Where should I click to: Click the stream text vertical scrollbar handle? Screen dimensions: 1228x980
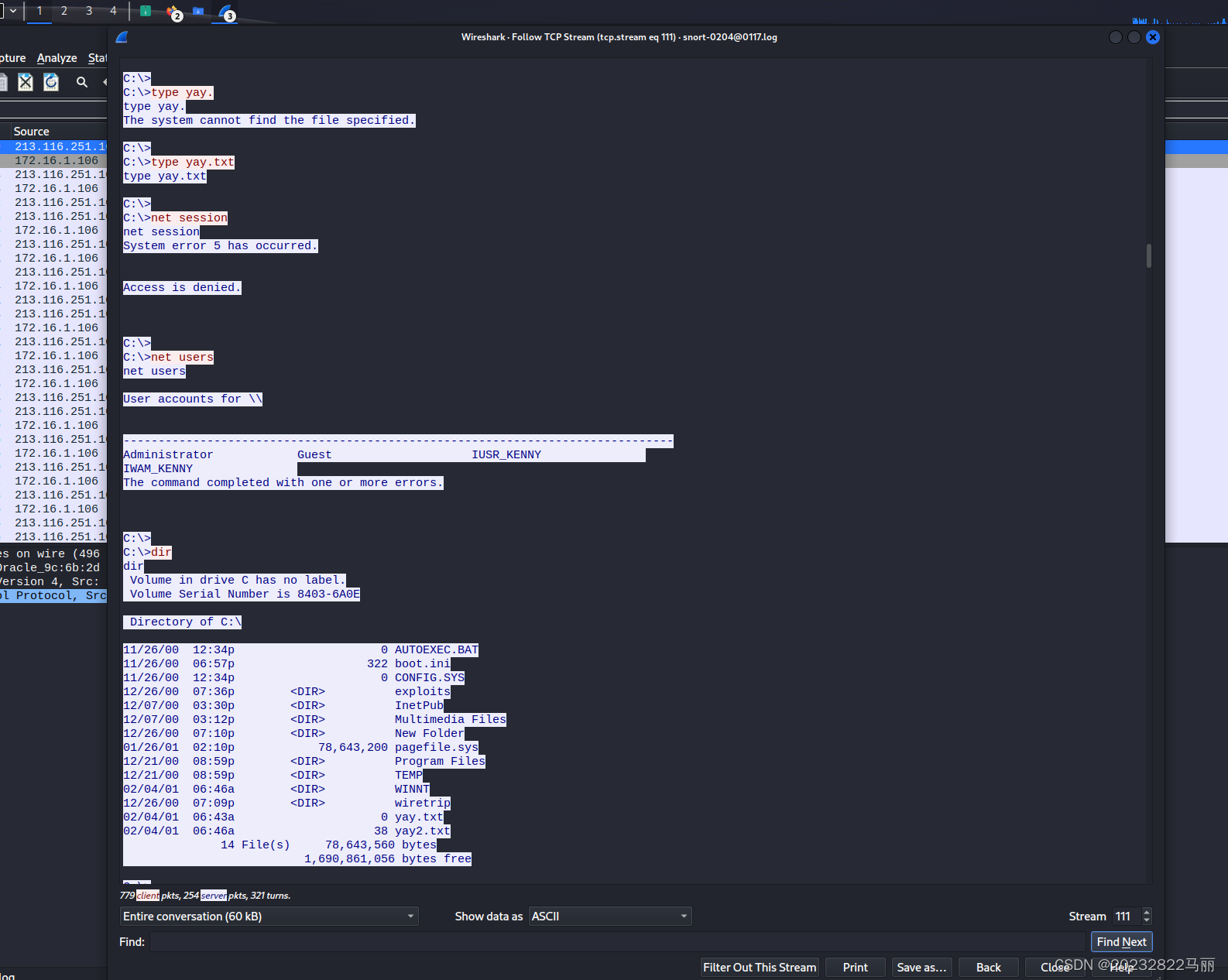1149,255
